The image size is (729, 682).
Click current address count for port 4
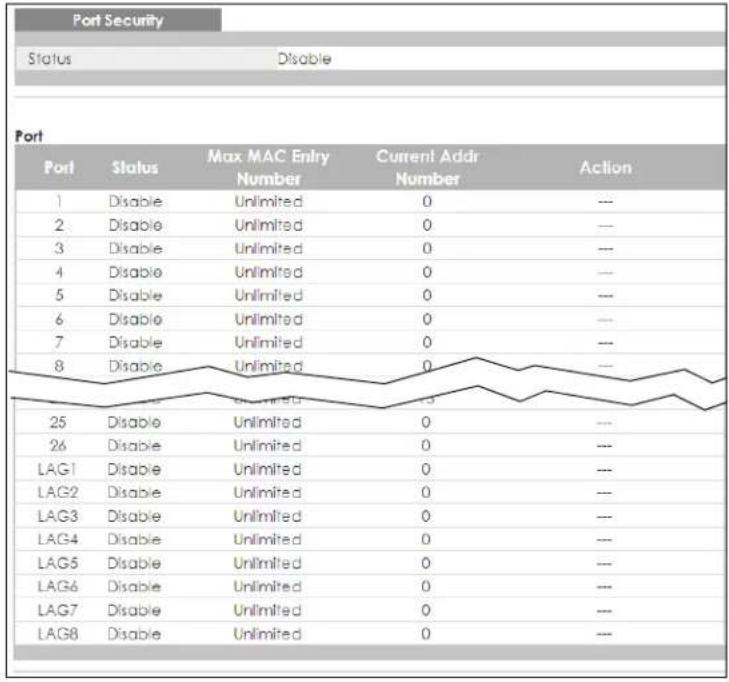427,272
